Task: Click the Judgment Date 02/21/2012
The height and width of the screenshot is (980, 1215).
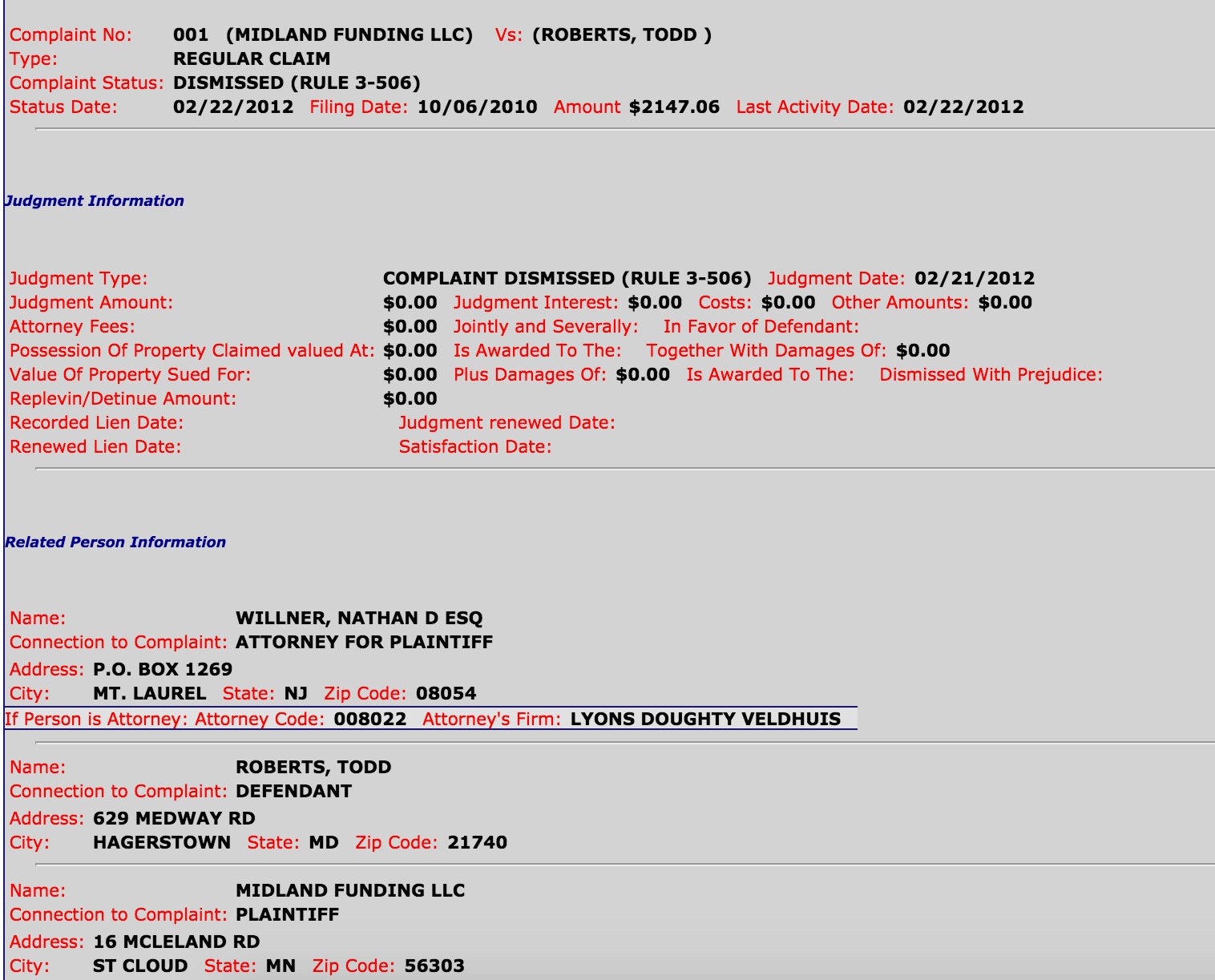Action: coord(975,279)
